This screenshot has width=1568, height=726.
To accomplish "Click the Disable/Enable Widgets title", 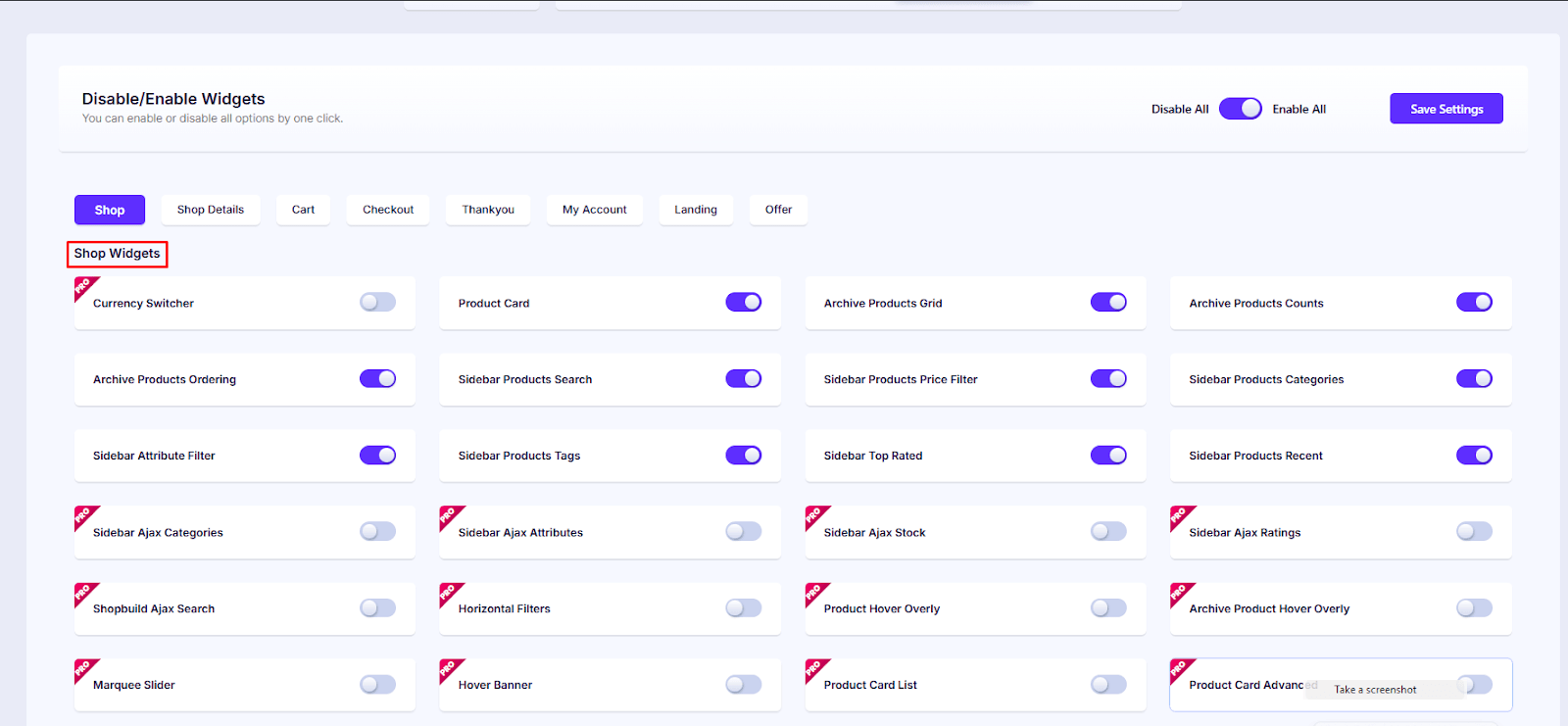I will point(173,99).
